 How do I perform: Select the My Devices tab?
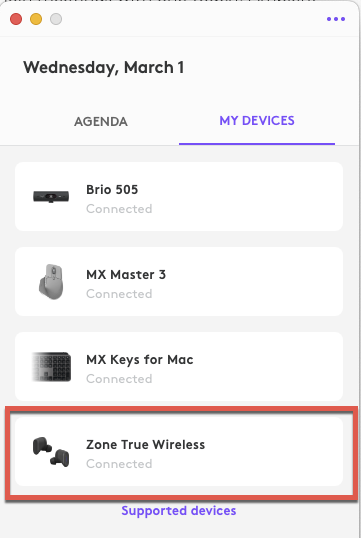[257, 121]
